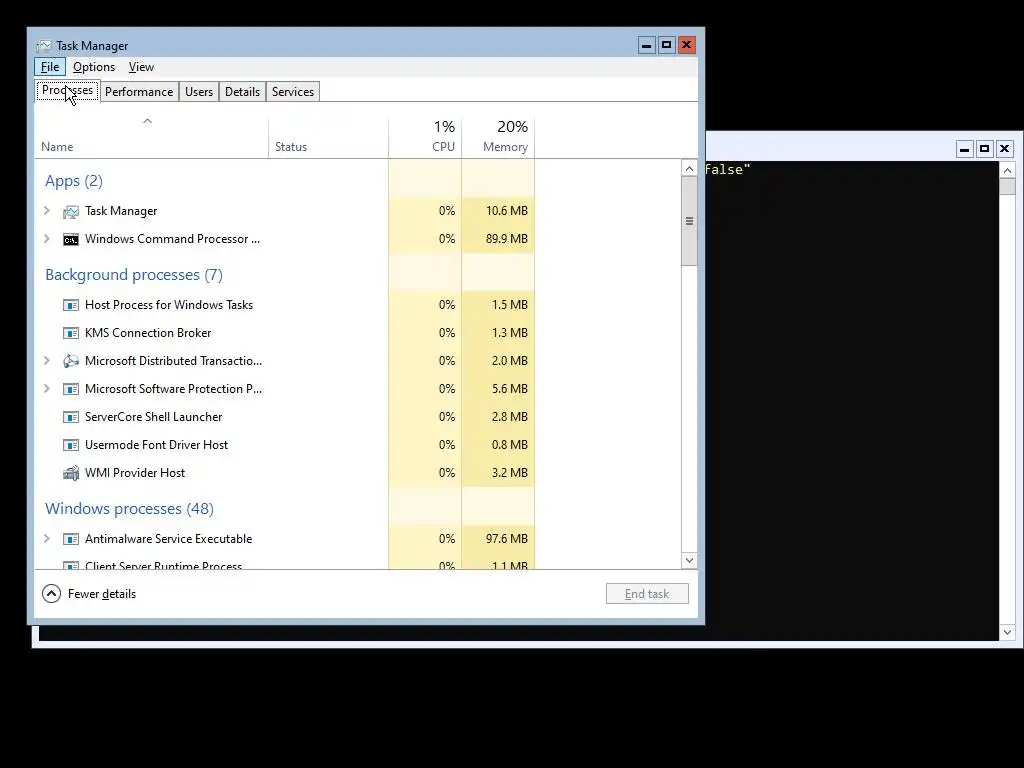Expand Antimalware Service Executable row
The width and height of the screenshot is (1024, 768).
(x=46, y=539)
